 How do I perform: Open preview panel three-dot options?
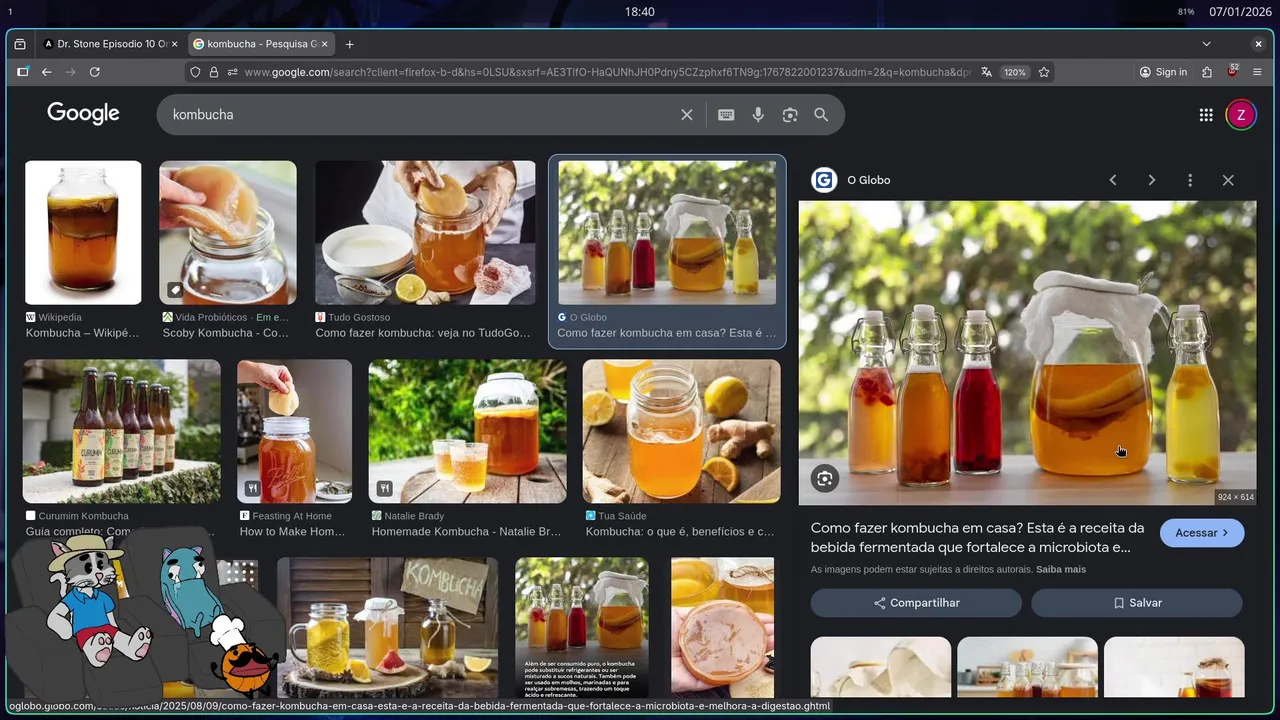pos(1190,180)
